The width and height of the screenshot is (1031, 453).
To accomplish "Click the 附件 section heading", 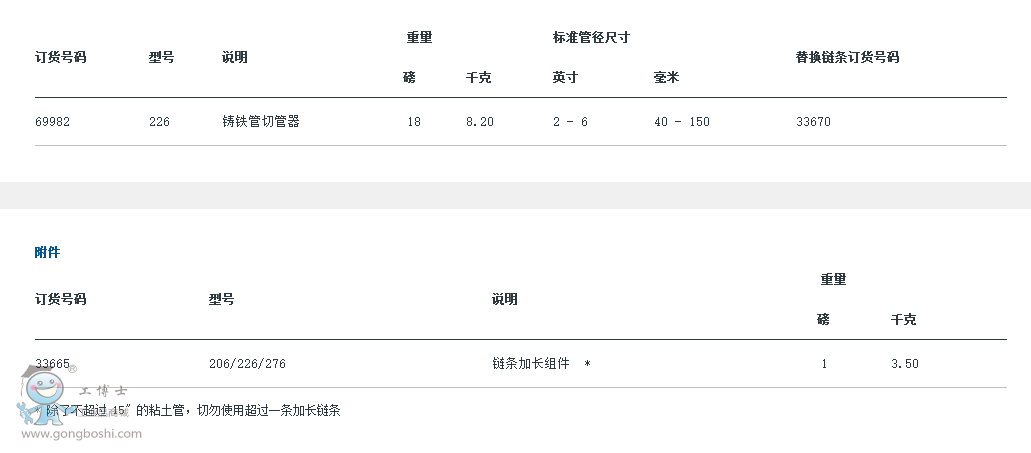I will (47, 252).
